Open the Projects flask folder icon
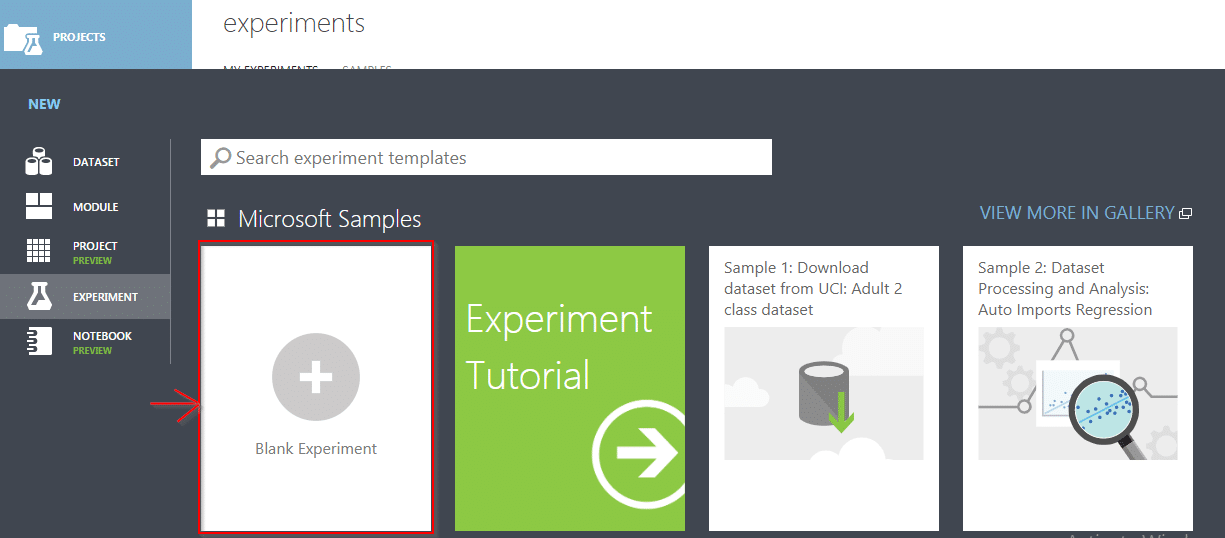1225x538 pixels. point(24,37)
